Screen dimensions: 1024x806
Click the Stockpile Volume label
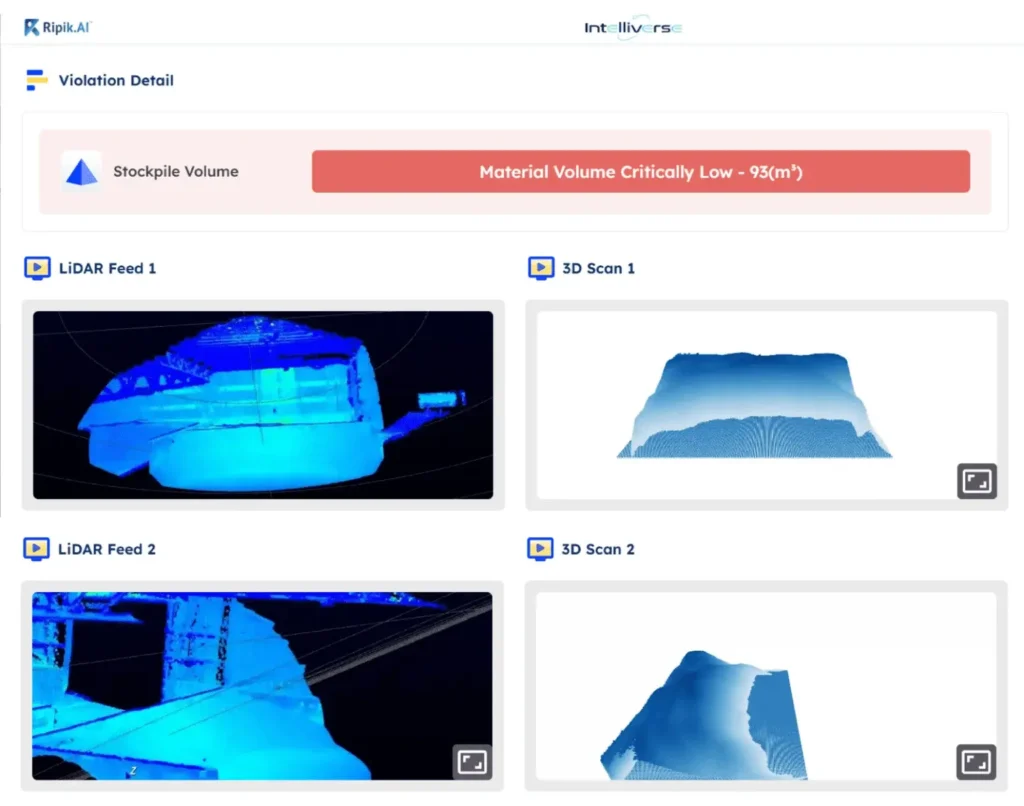(x=176, y=172)
